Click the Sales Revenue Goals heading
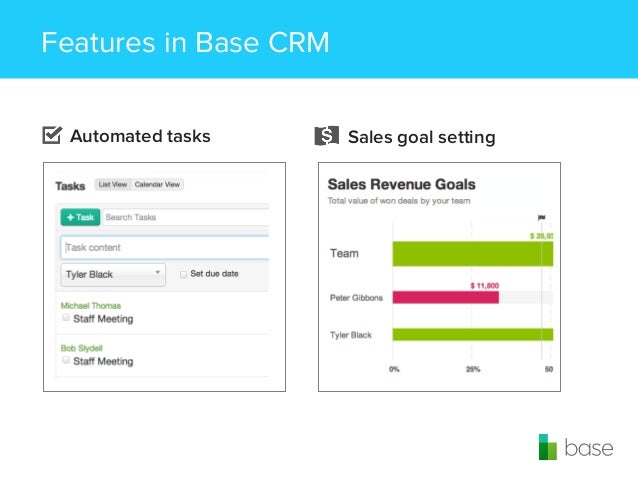 tap(402, 184)
